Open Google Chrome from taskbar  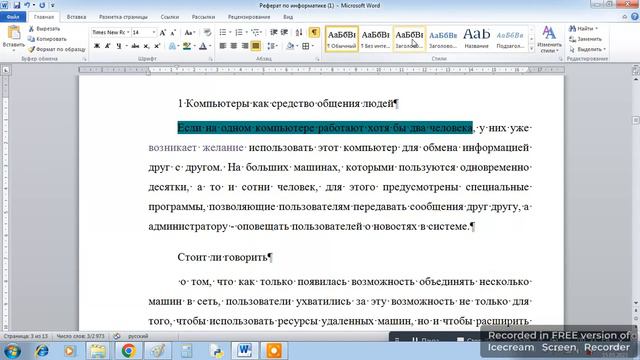point(128,351)
